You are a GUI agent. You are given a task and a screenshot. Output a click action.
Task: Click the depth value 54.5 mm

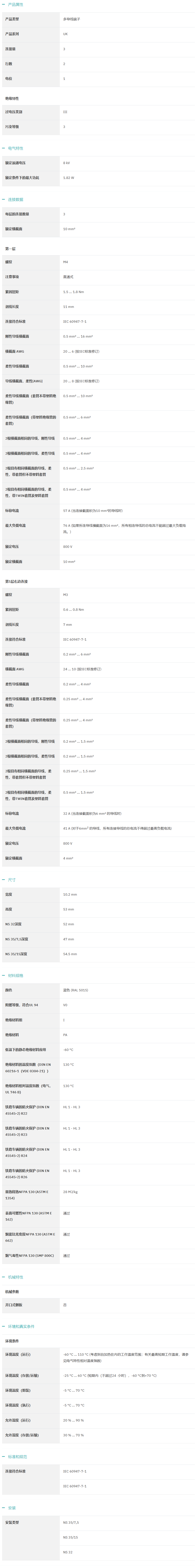tap(70, 954)
